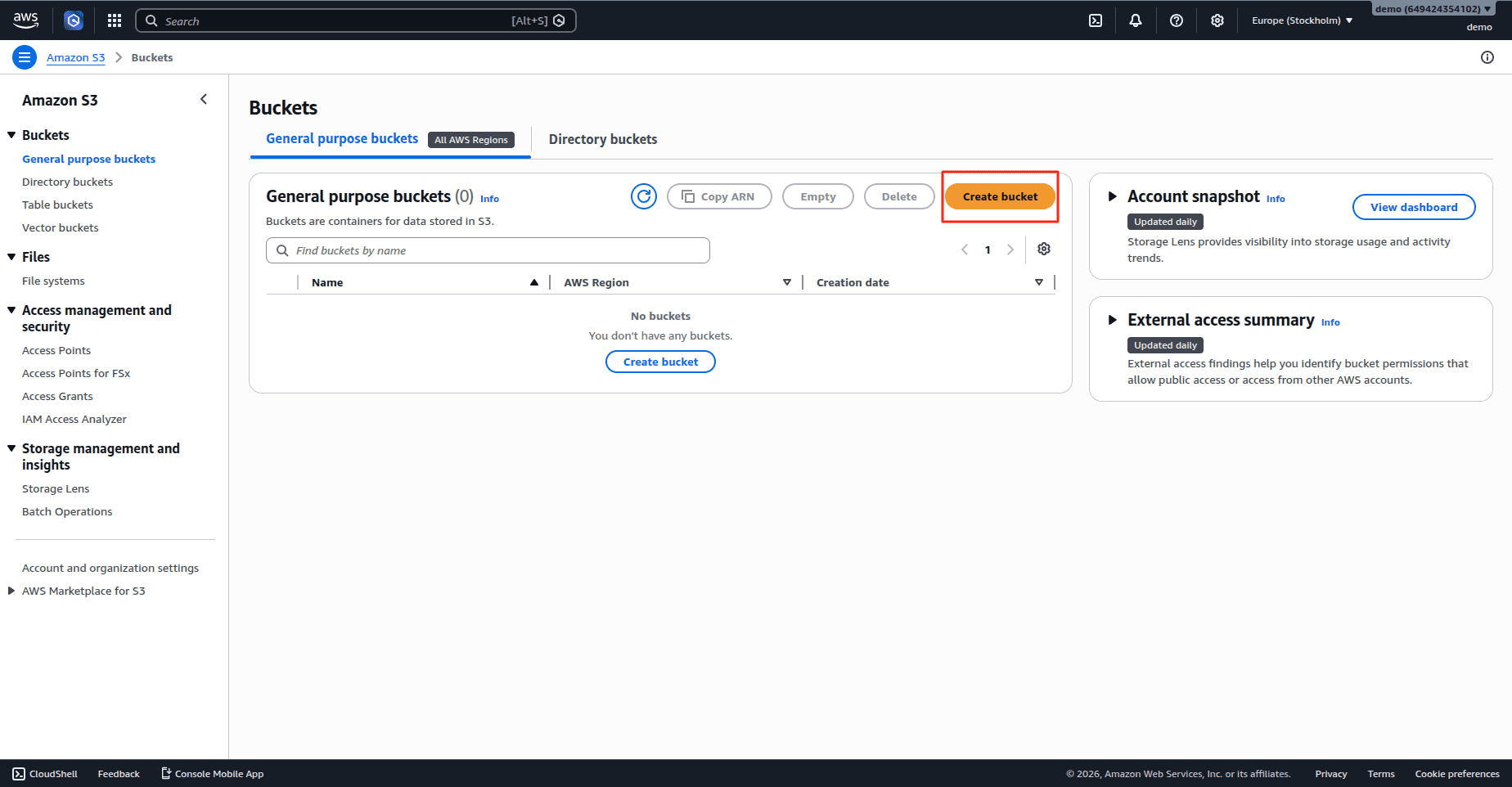Collapse the Amazon S3 sidebar arrow
The height and width of the screenshot is (787, 1512).
204,100
